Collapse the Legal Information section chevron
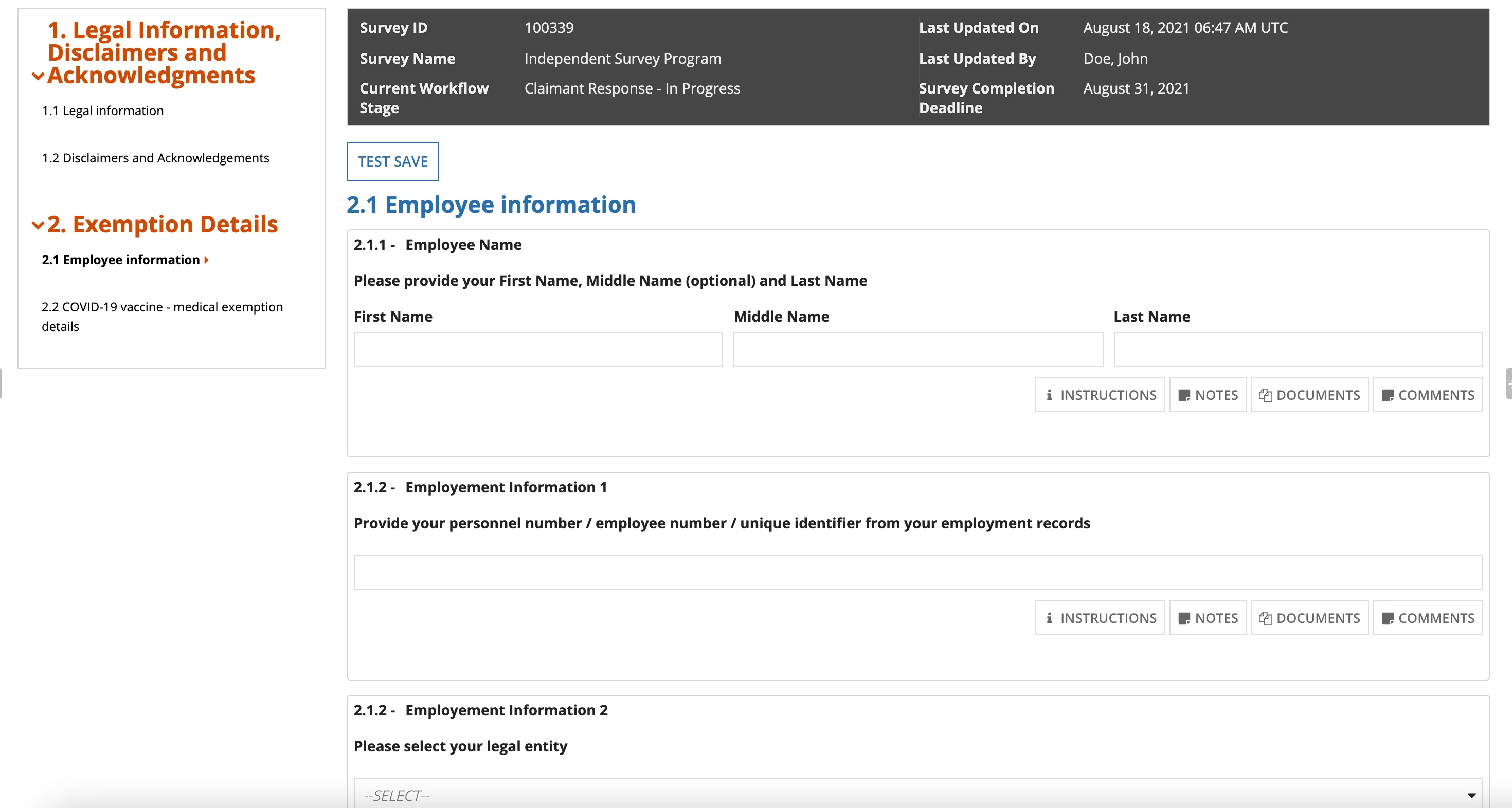Image resolution: width=1512 pixels, height=808 pixels. (38, 76)
